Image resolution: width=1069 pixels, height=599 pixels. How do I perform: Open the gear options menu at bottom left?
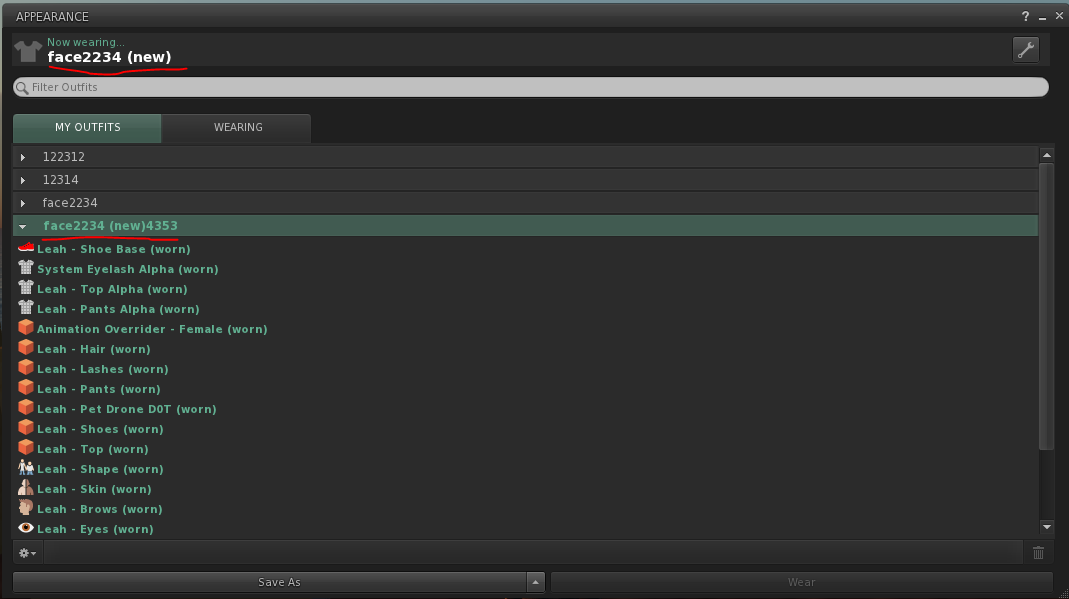click(x=26, y=552)
